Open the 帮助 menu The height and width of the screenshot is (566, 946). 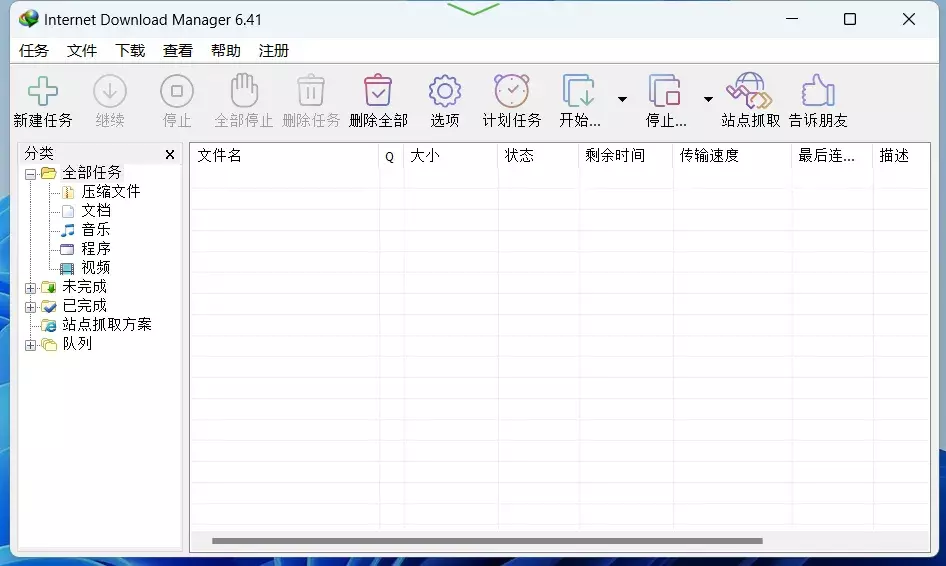[x=226, y=51]
